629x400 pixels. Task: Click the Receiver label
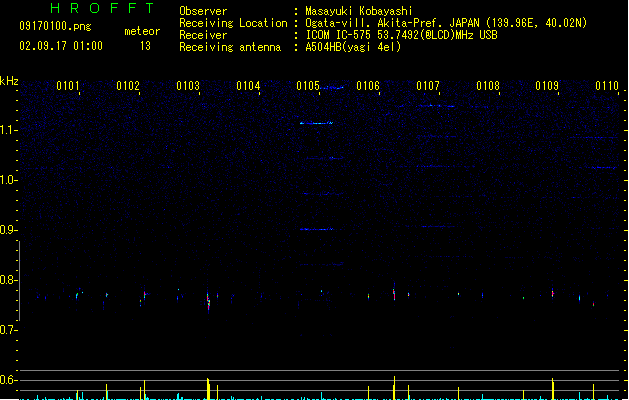[x=203, y=35]
